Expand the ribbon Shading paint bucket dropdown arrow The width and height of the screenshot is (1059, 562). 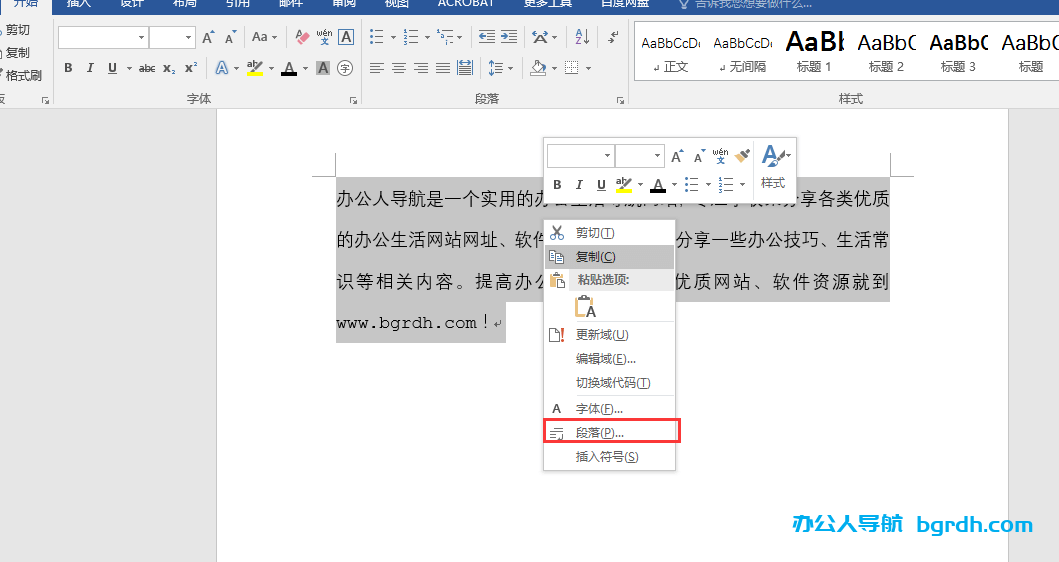click(x=554, y=68)
